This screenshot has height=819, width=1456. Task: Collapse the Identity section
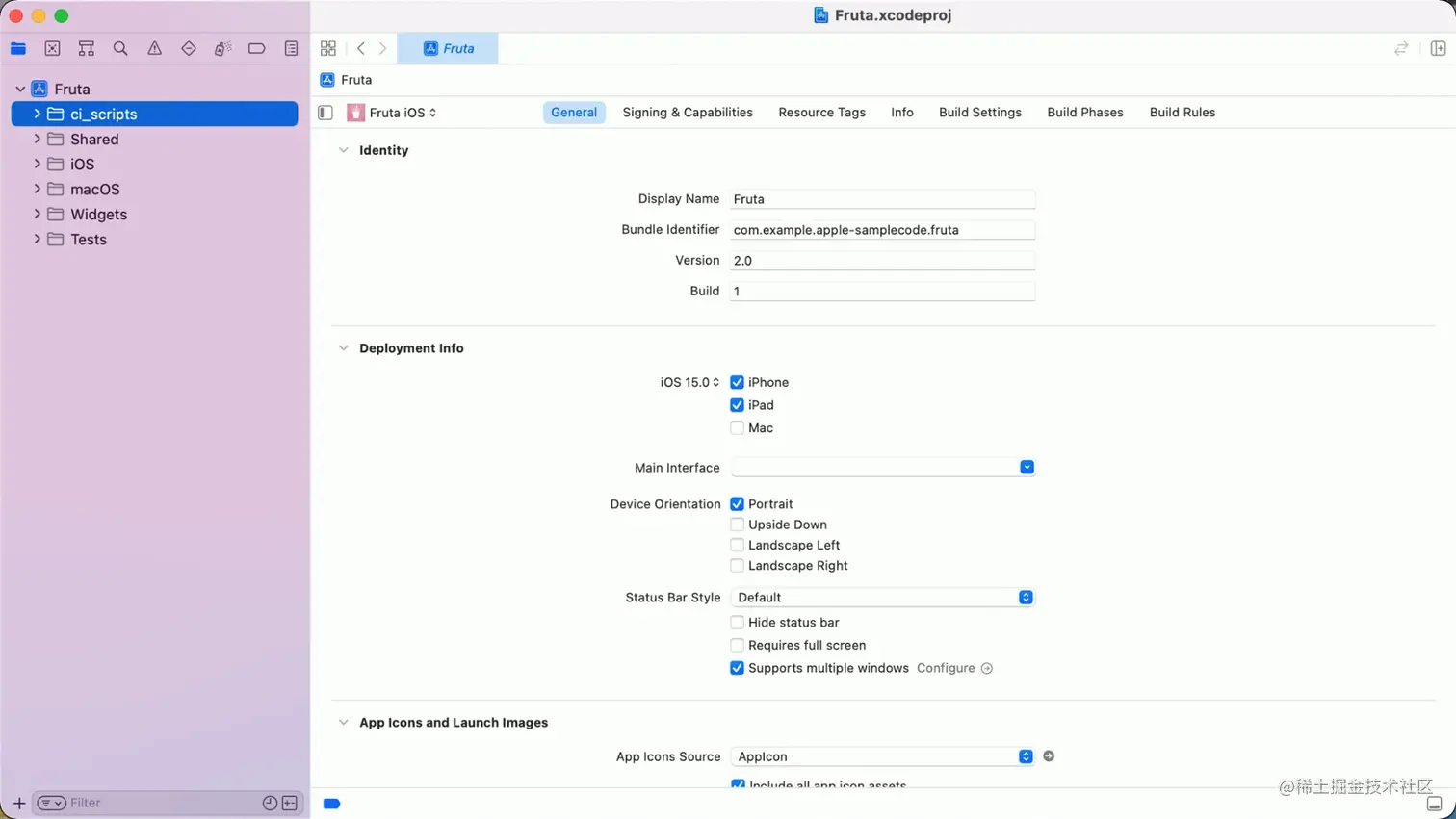tap(343, 150)
